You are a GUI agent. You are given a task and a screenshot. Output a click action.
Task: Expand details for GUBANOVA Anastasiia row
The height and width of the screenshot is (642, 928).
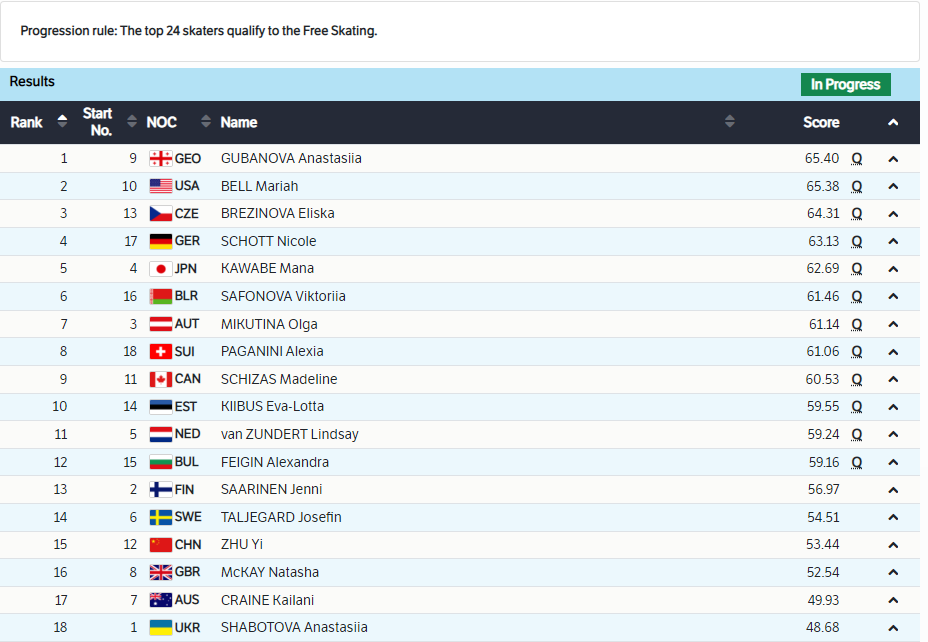click(x=893, y=158)
